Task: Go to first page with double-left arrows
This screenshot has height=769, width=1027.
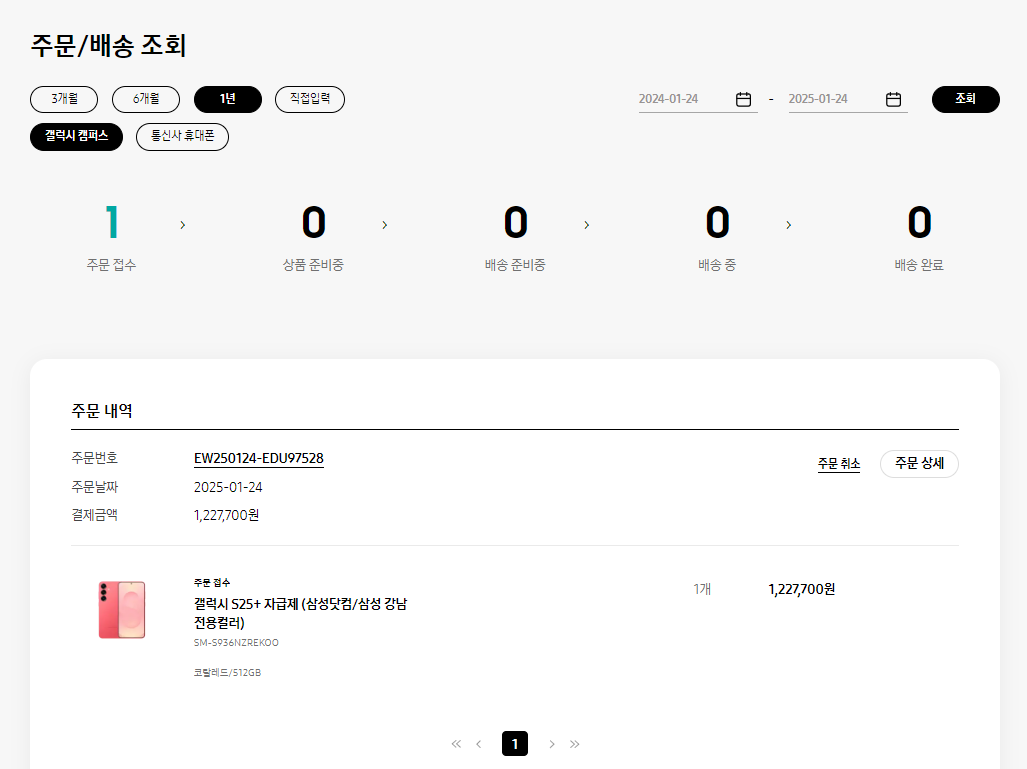Action: click(457, 743)
